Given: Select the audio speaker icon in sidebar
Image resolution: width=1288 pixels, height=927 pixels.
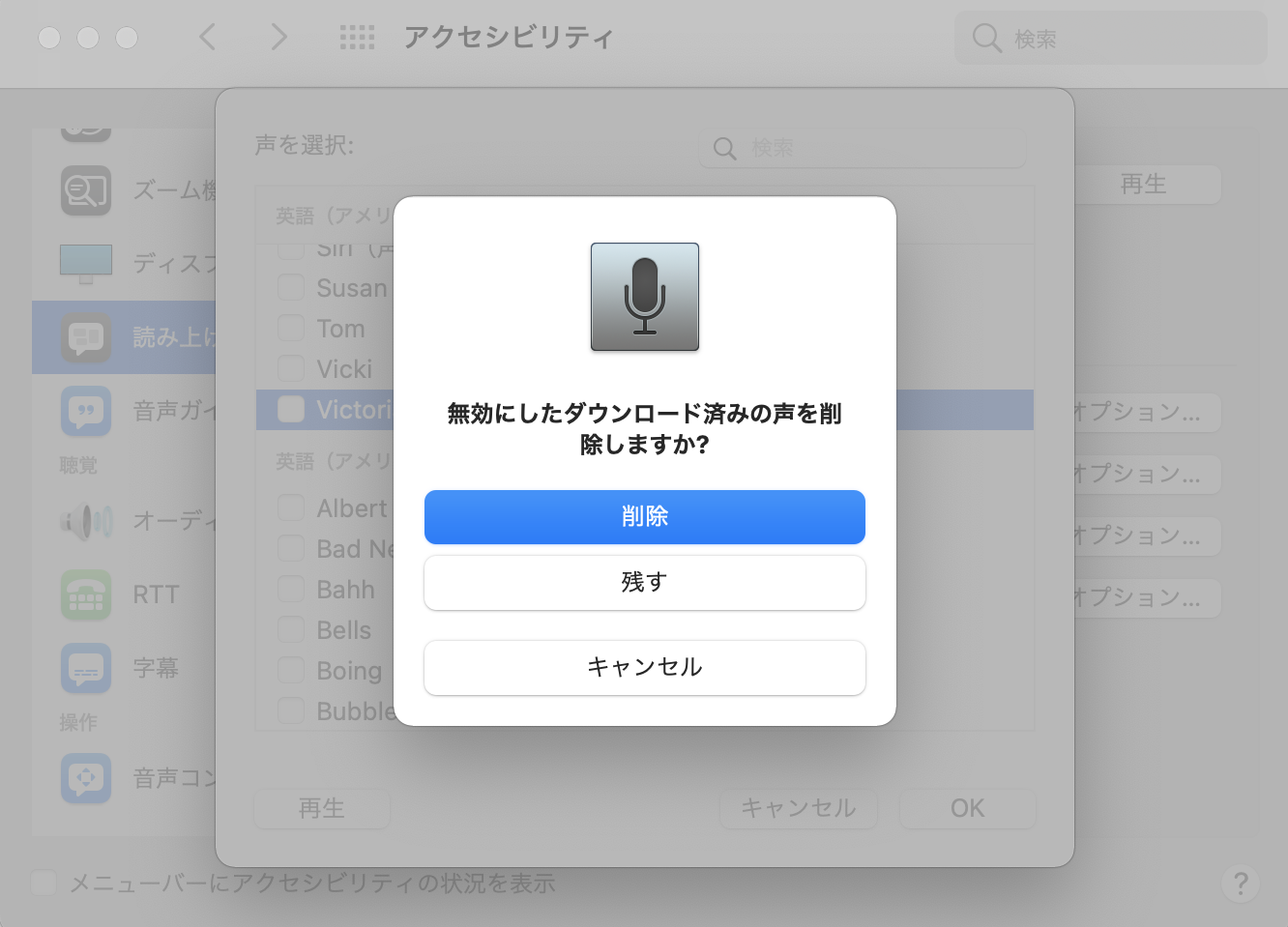Looking at the screenshot, I should pyautogui.click(x=86, y=522).
